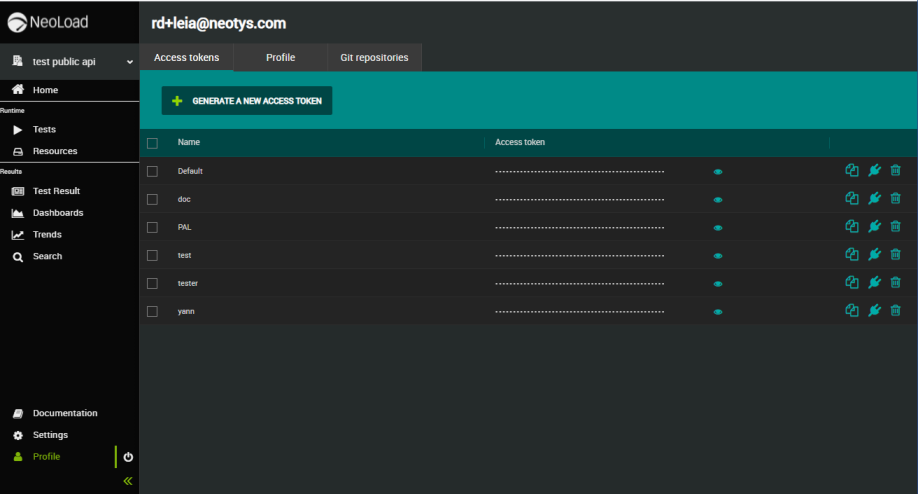The width and height of the screenshot is (918, 494).
Task: Show the test token value
Action: click(718, 256)
